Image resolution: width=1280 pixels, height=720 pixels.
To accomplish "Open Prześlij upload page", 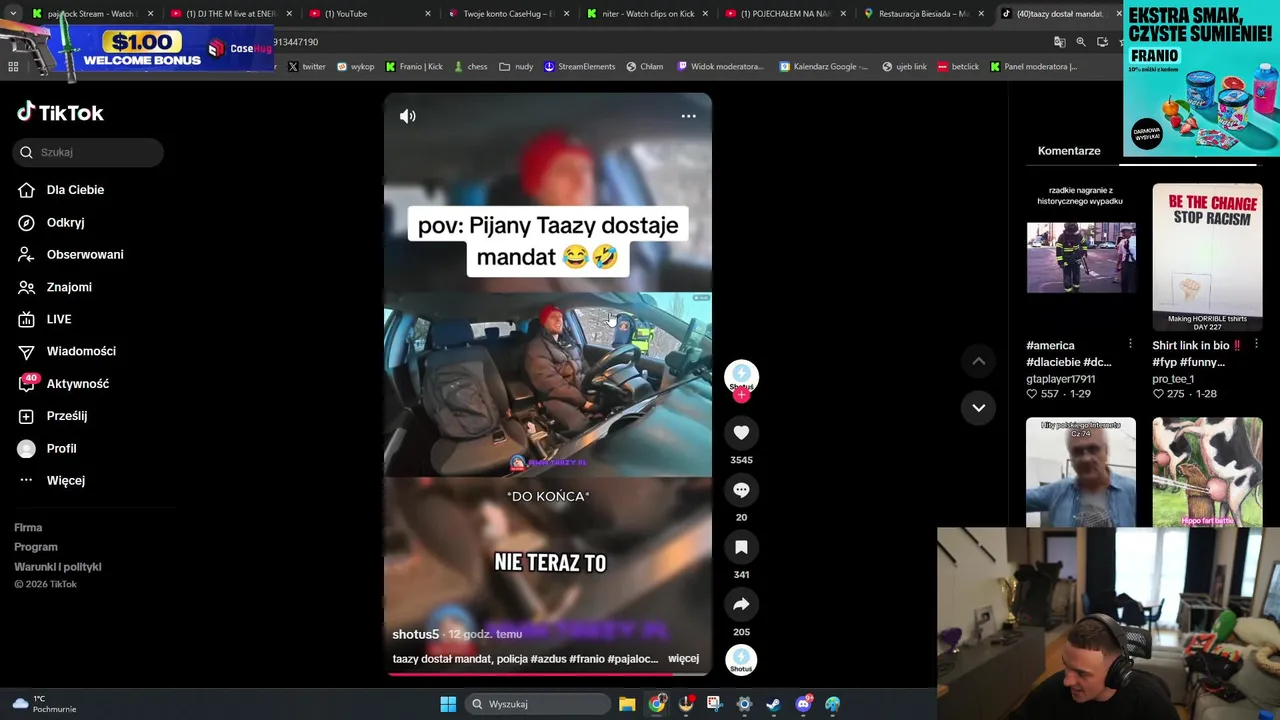I will [67, 416].
